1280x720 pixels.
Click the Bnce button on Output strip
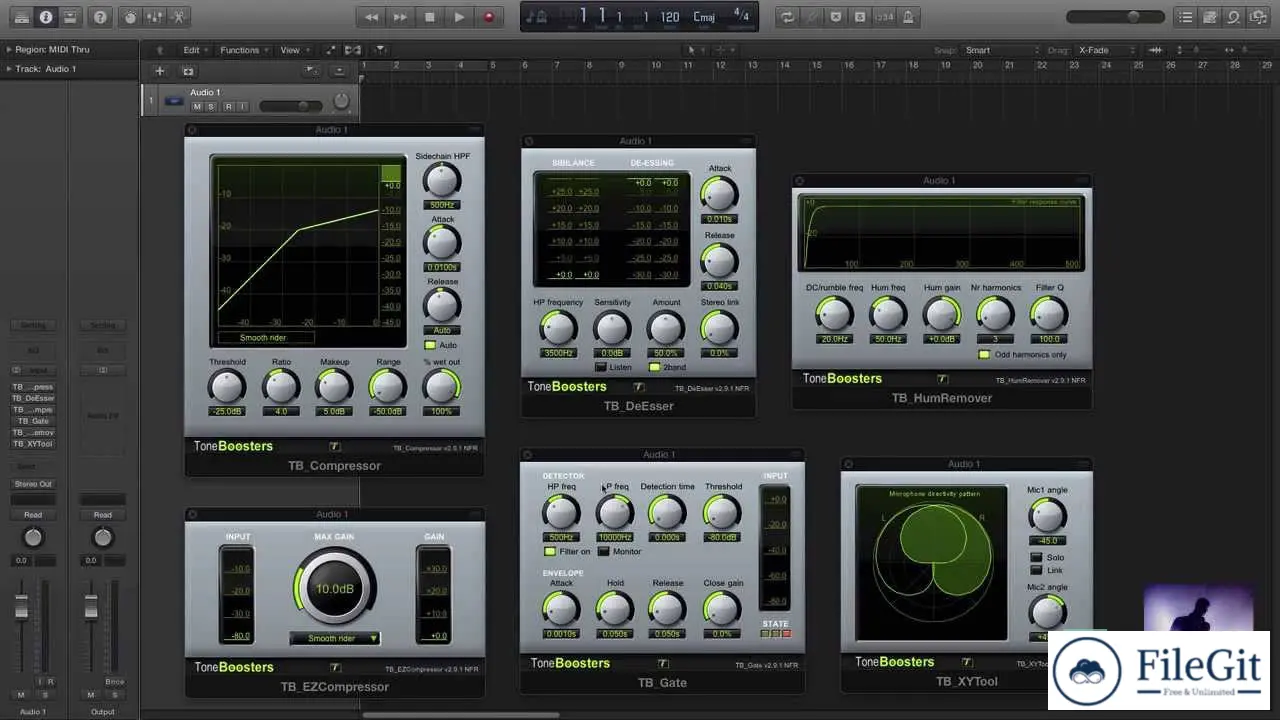pos(114,682)
